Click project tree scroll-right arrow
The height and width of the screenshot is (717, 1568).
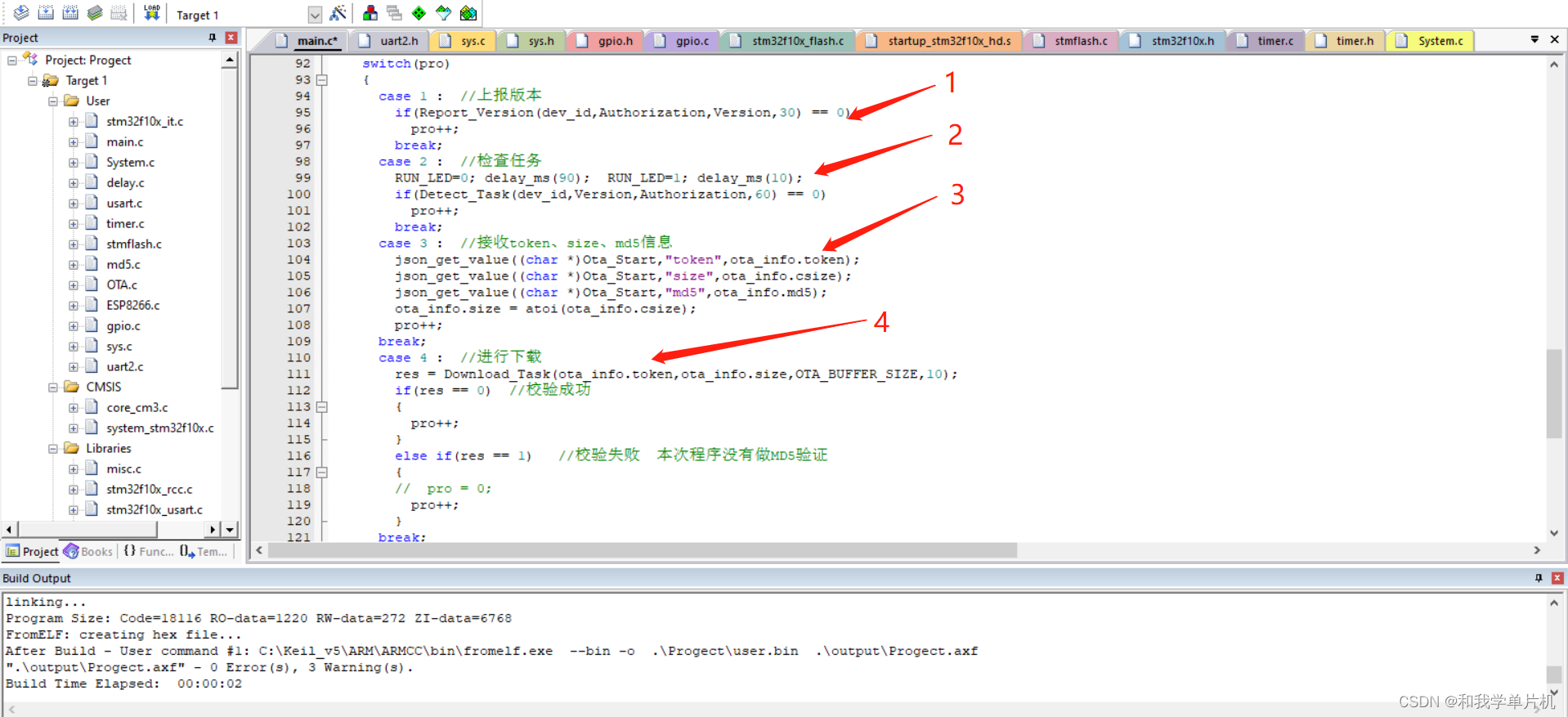(213, 530)
